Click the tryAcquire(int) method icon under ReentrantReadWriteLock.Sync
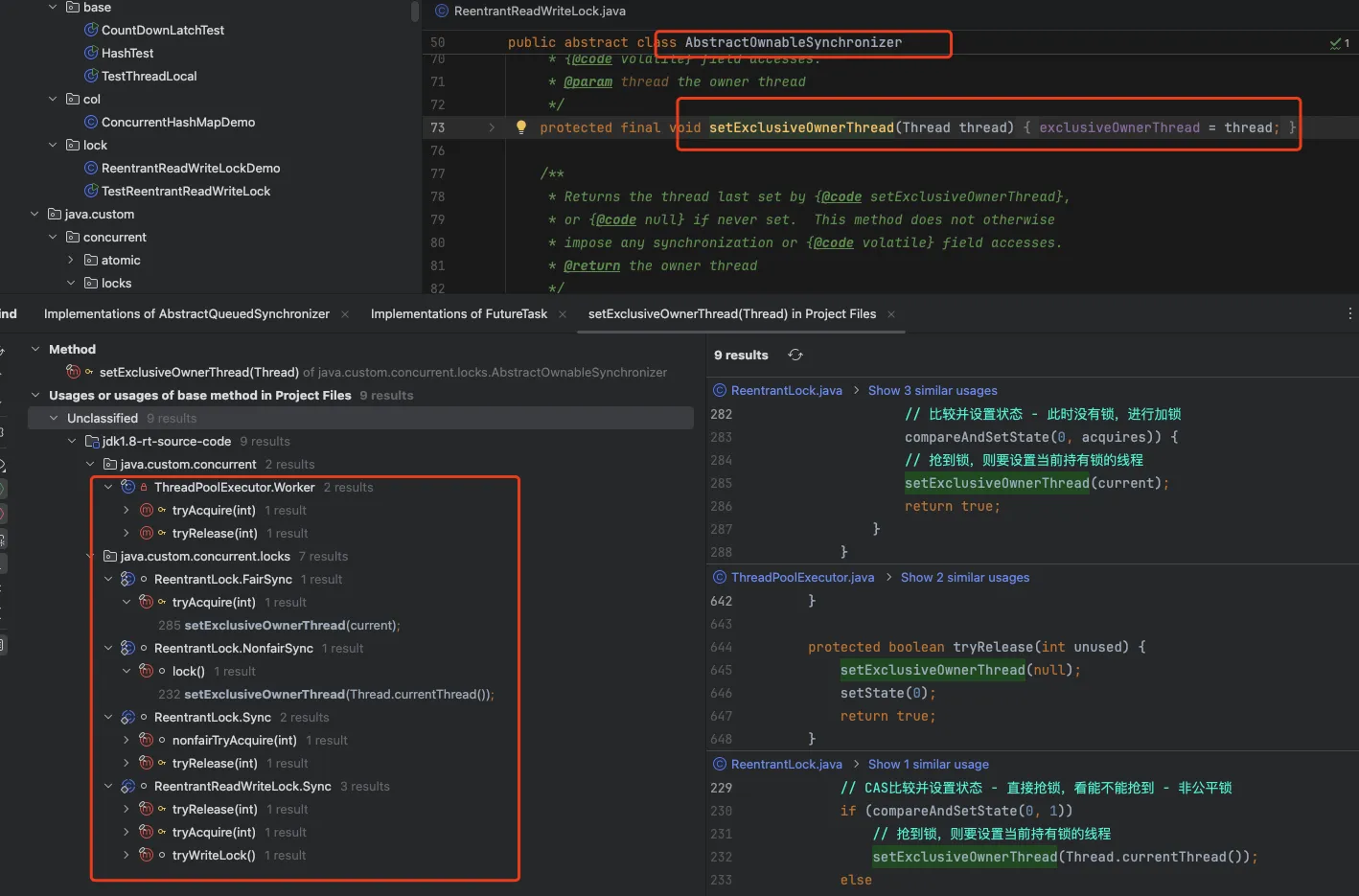This screenshot has width=1359, height=896. (147, 832)
